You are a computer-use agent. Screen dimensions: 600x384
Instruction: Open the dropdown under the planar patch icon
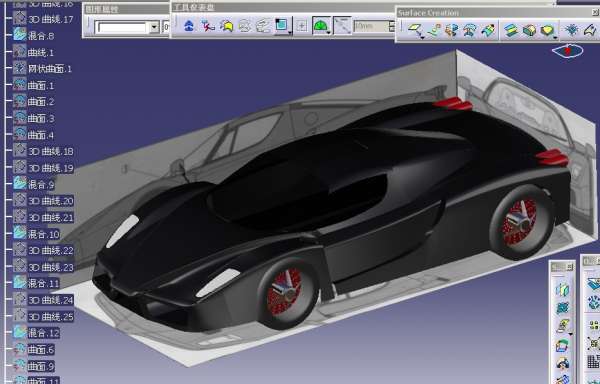(422, 38)
